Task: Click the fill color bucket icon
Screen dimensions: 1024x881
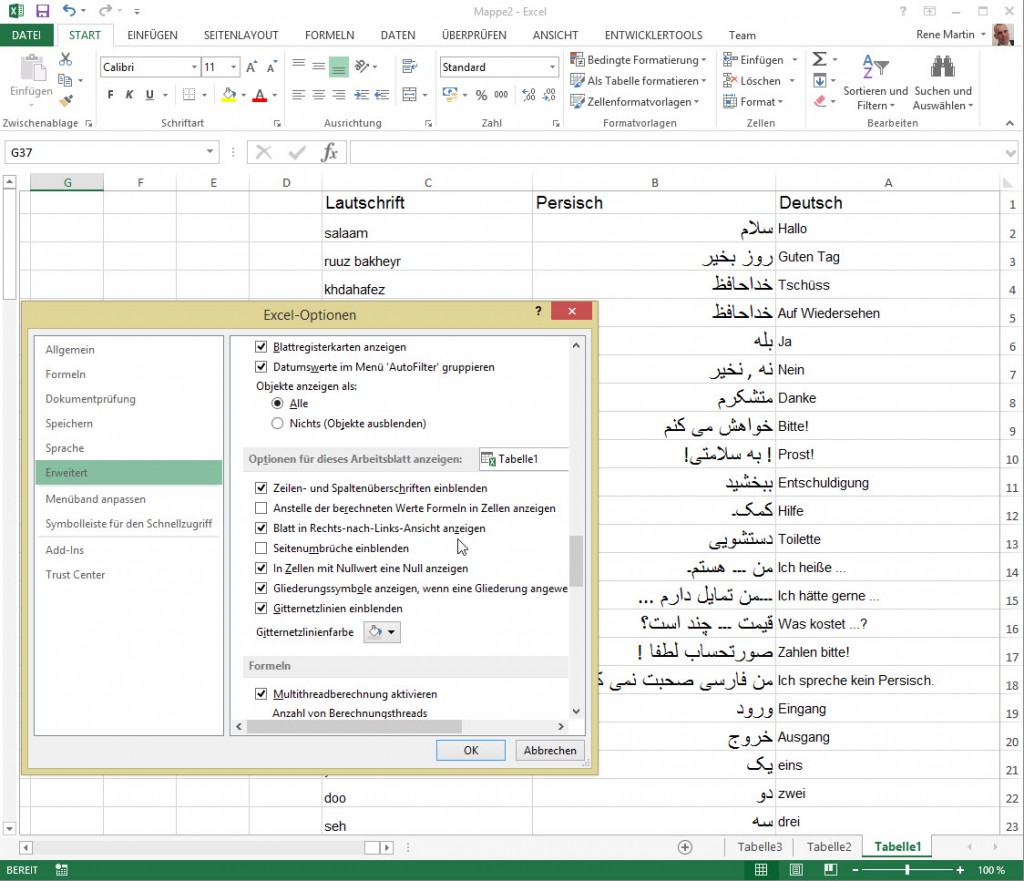Action: click(229, 95)
